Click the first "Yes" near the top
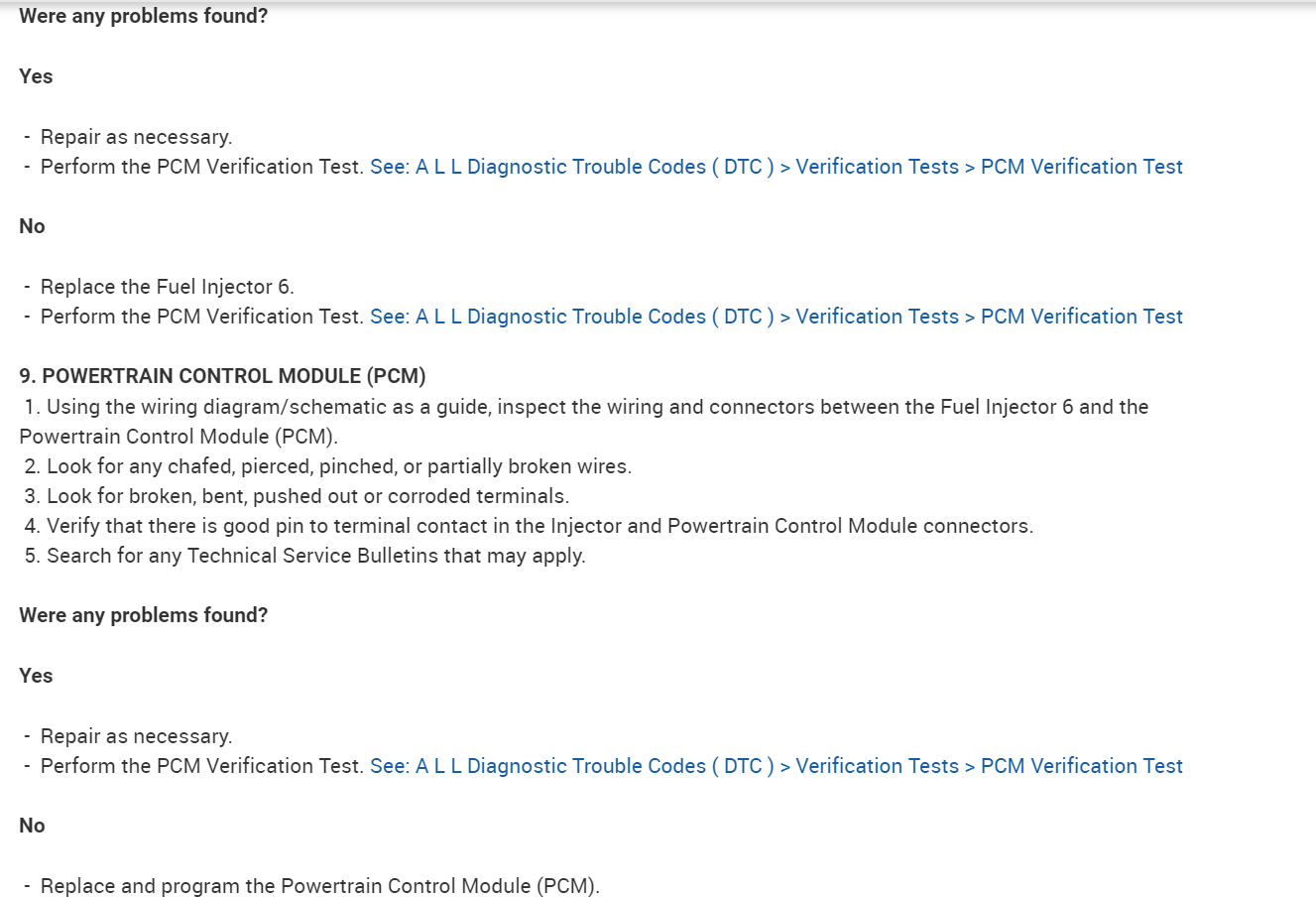The image size is (1316, 897). 36,76
